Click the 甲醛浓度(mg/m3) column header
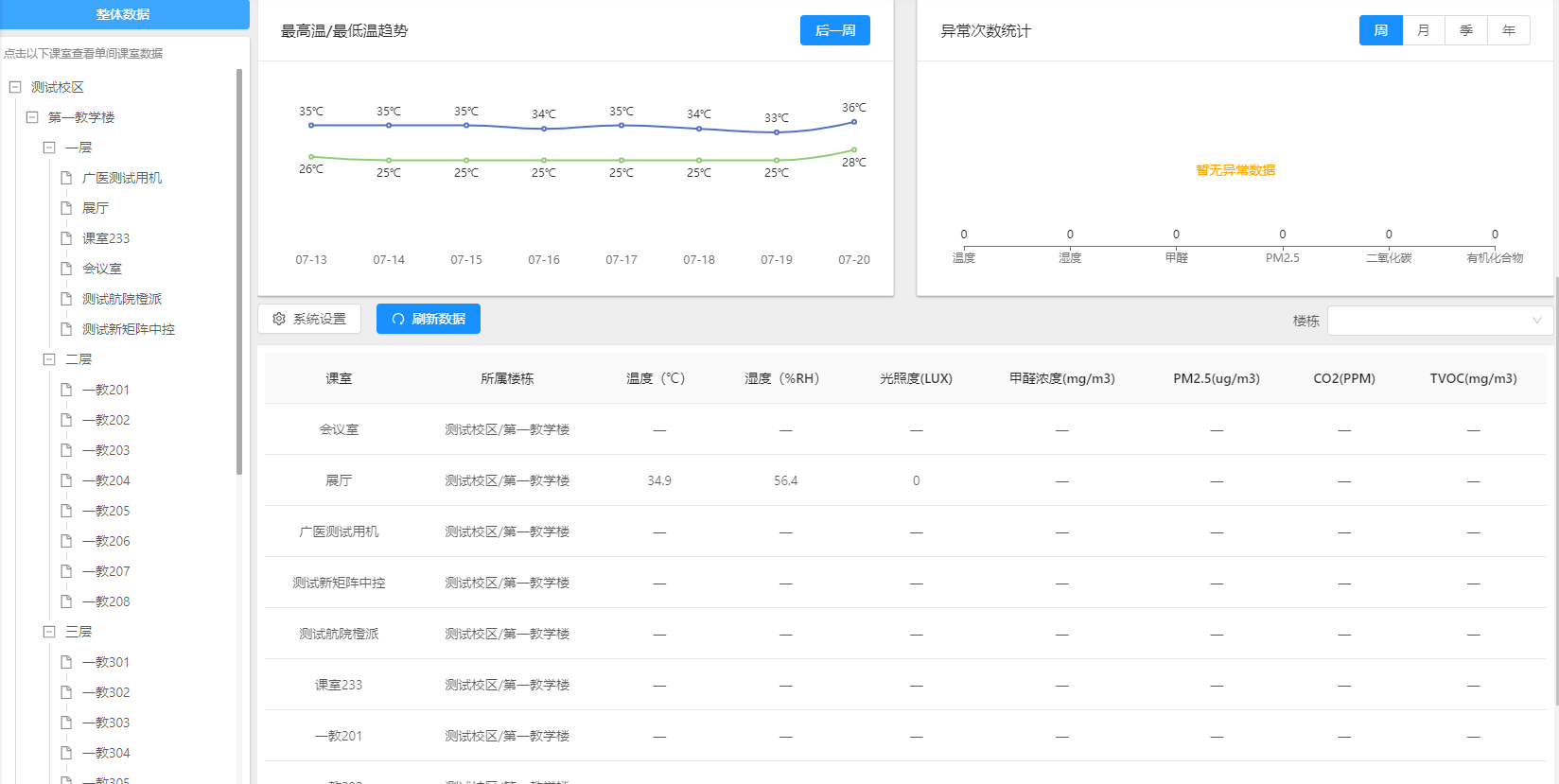 pos(1062,378)
